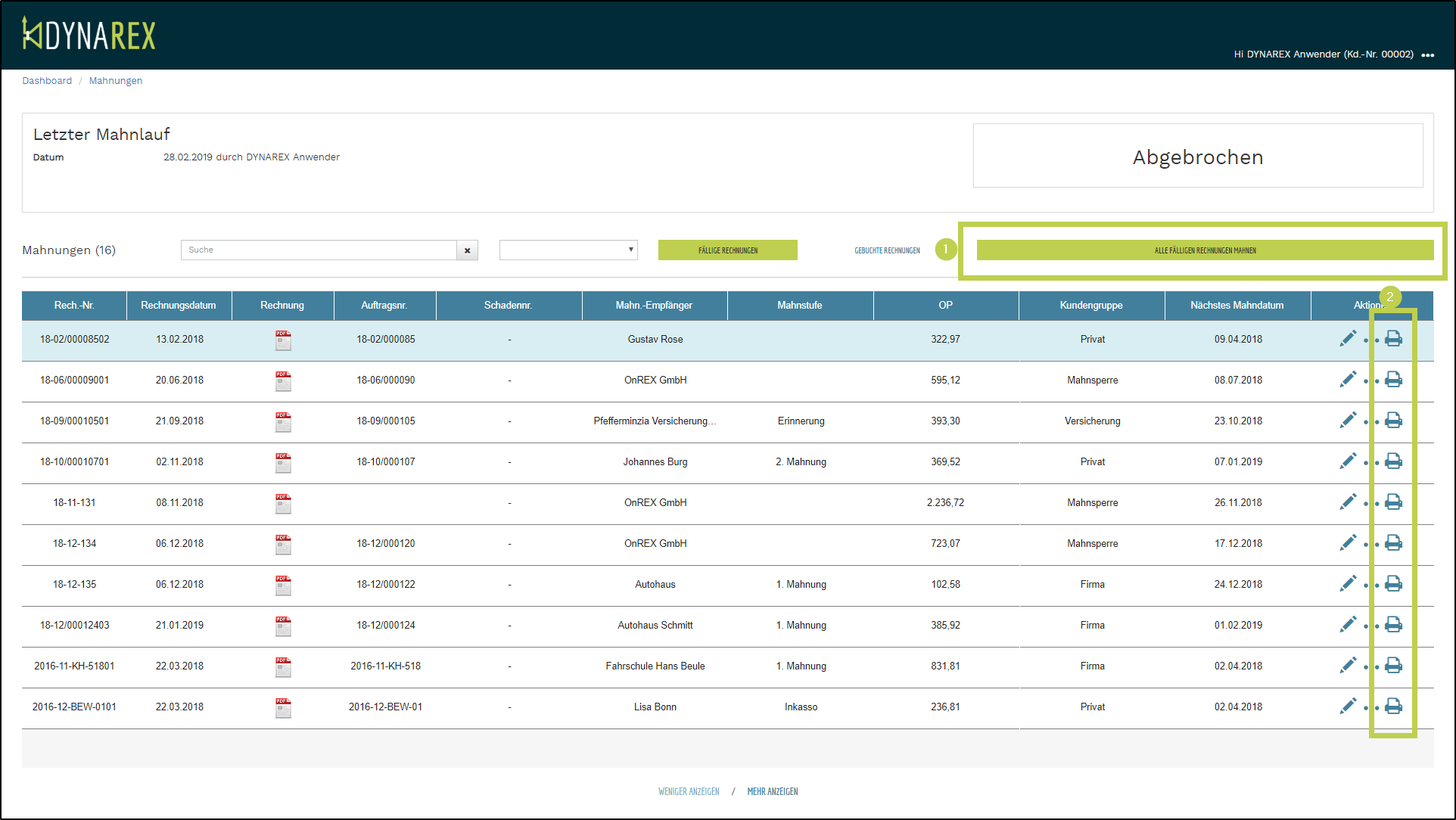Expand the filter dropdown next to search
This screenshot has width=1456, height=820.
pyautogui.click(x=568, y=250)
